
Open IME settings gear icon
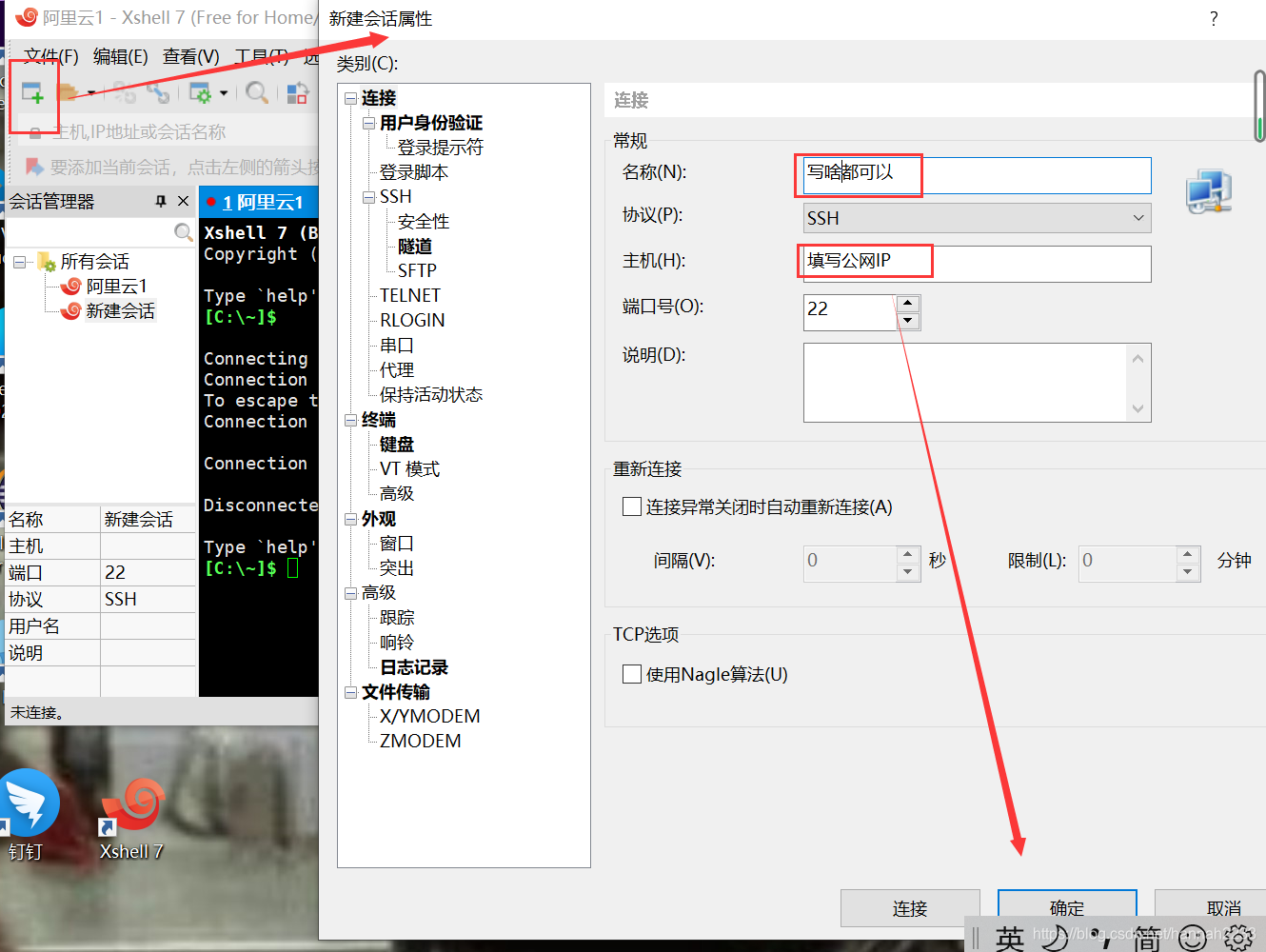(1238, 939)
